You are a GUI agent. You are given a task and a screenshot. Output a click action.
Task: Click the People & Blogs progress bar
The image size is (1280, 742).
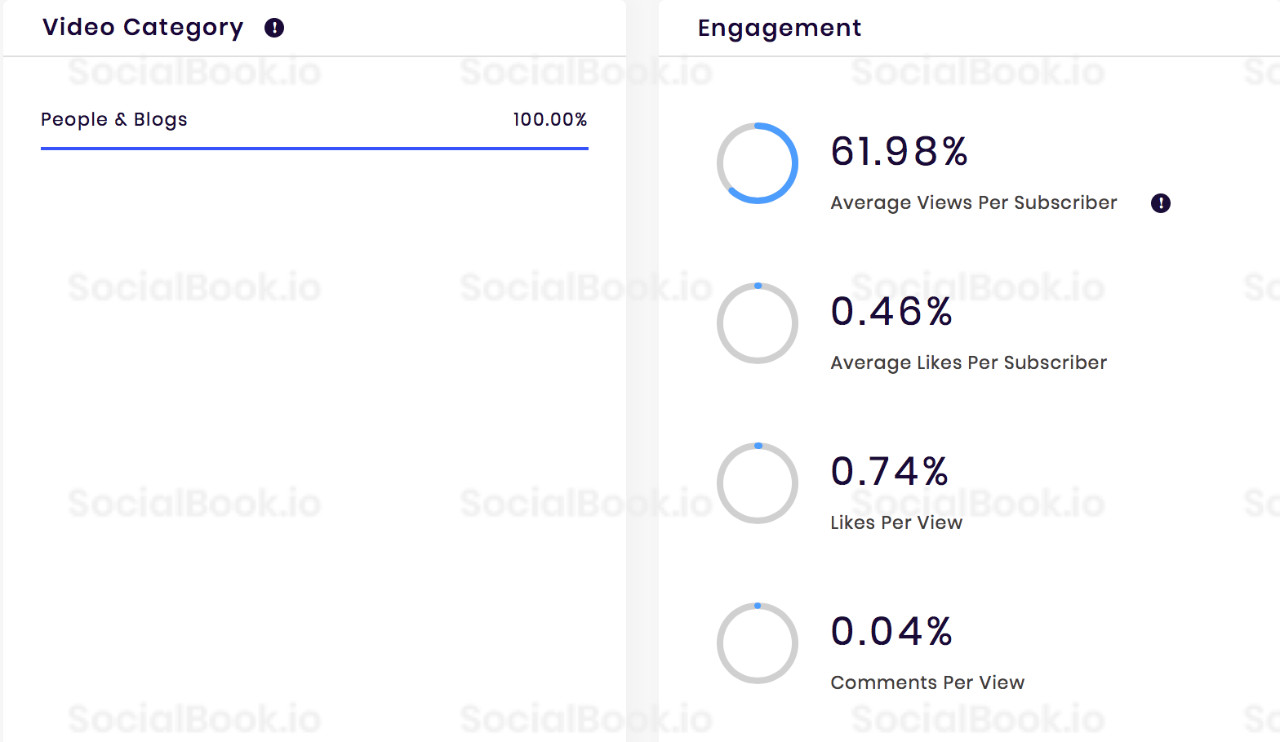point(314,147)
